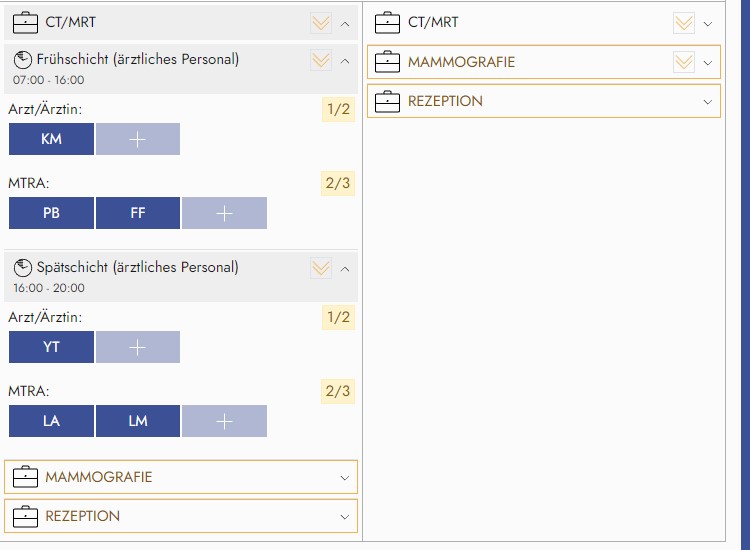Collapse the Frühschicht shift section
The width and height of the screenshot is (750, 550).
tap(345, 60)
